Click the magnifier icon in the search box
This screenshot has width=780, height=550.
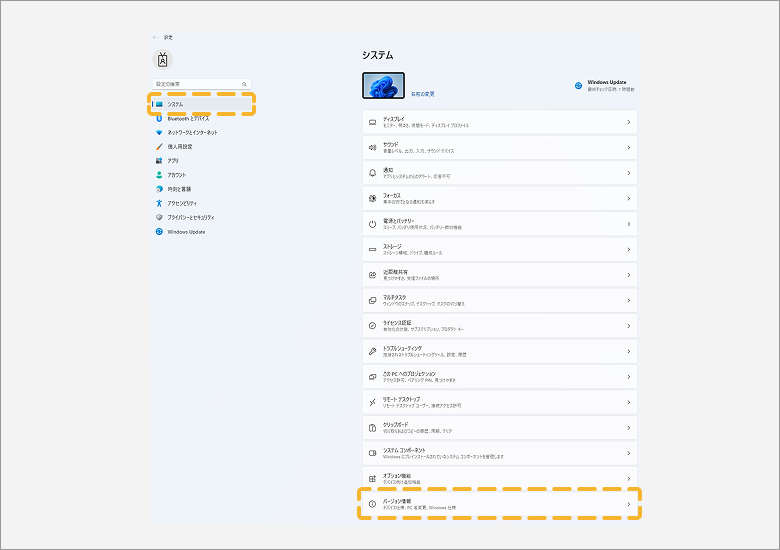[244, 84]
